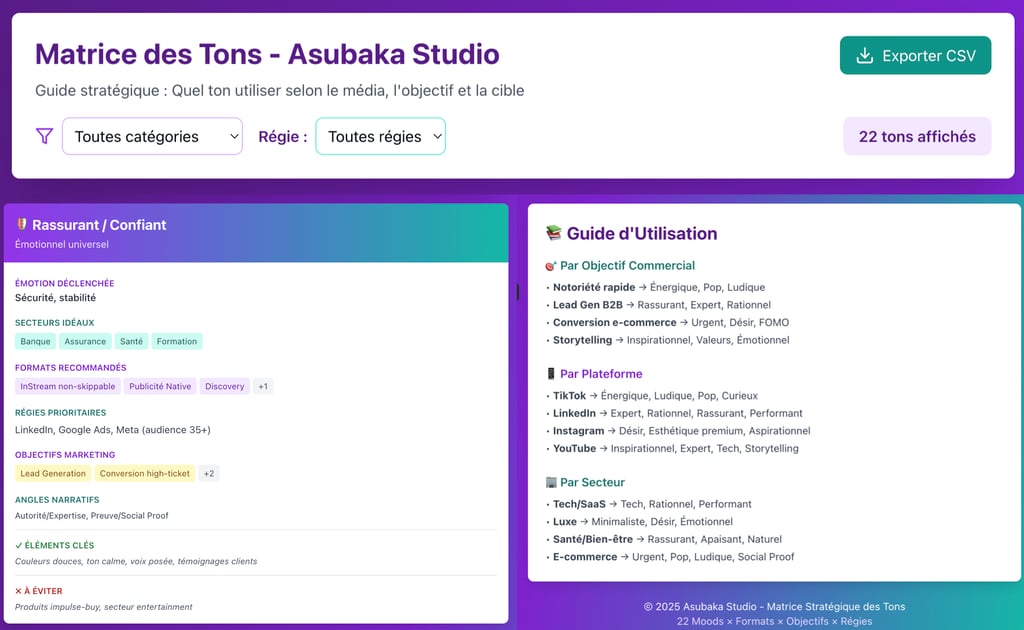Click the Notoriété rapide guide line
Image resolution: width=1024 pixels, height=630 pixels.
point(656,287)
